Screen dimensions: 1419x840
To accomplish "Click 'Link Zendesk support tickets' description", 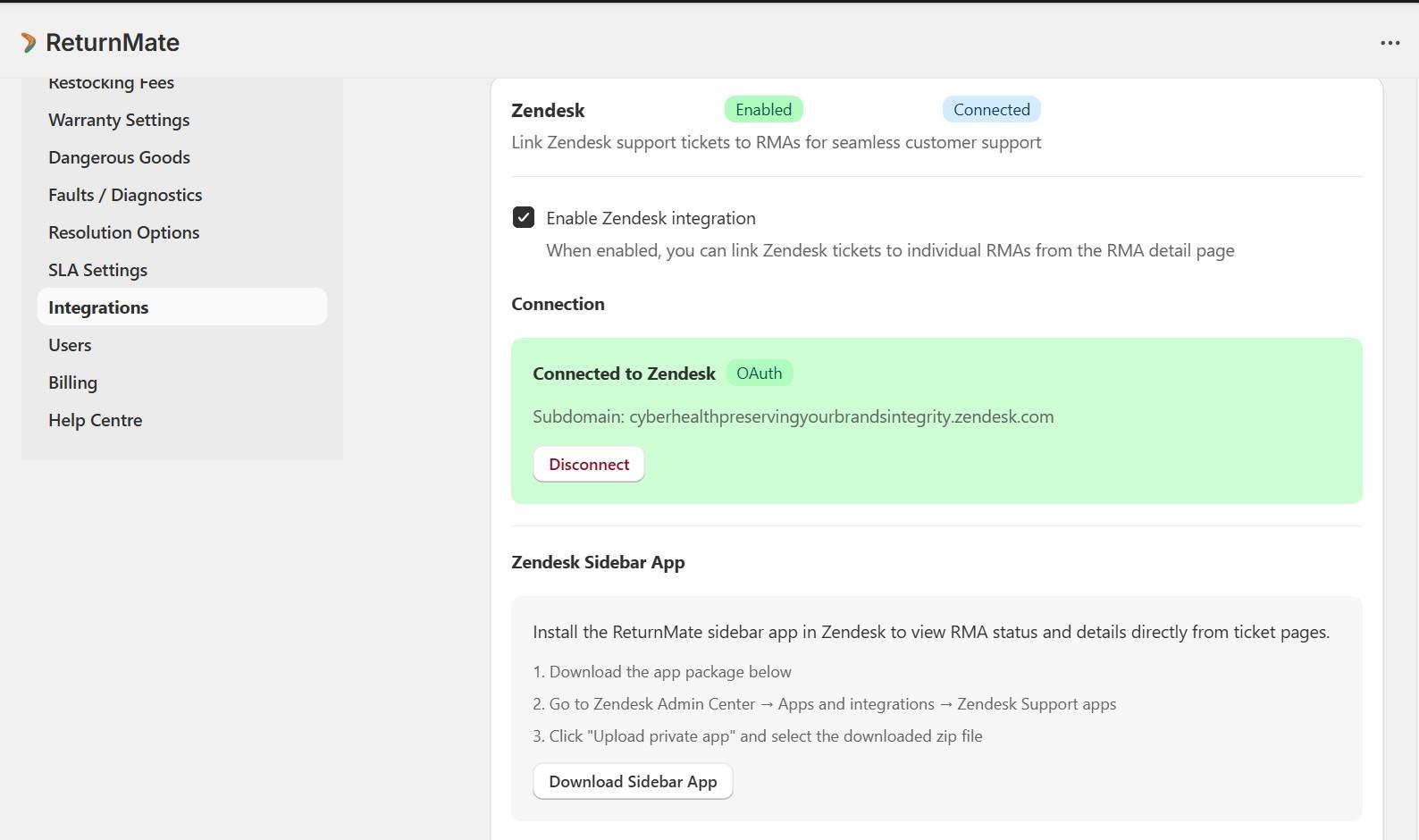I will tap(776, 142).
